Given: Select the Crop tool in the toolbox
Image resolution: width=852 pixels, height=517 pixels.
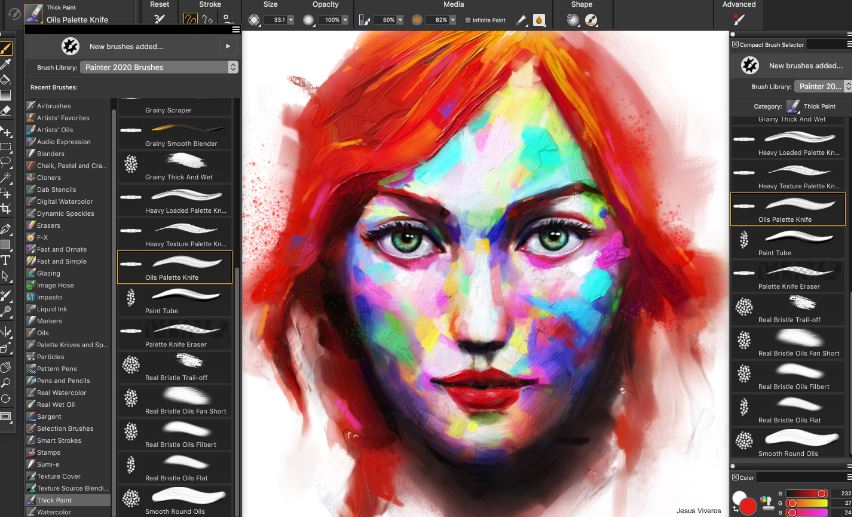Looking at the screenshot, I should pos(6,208).
